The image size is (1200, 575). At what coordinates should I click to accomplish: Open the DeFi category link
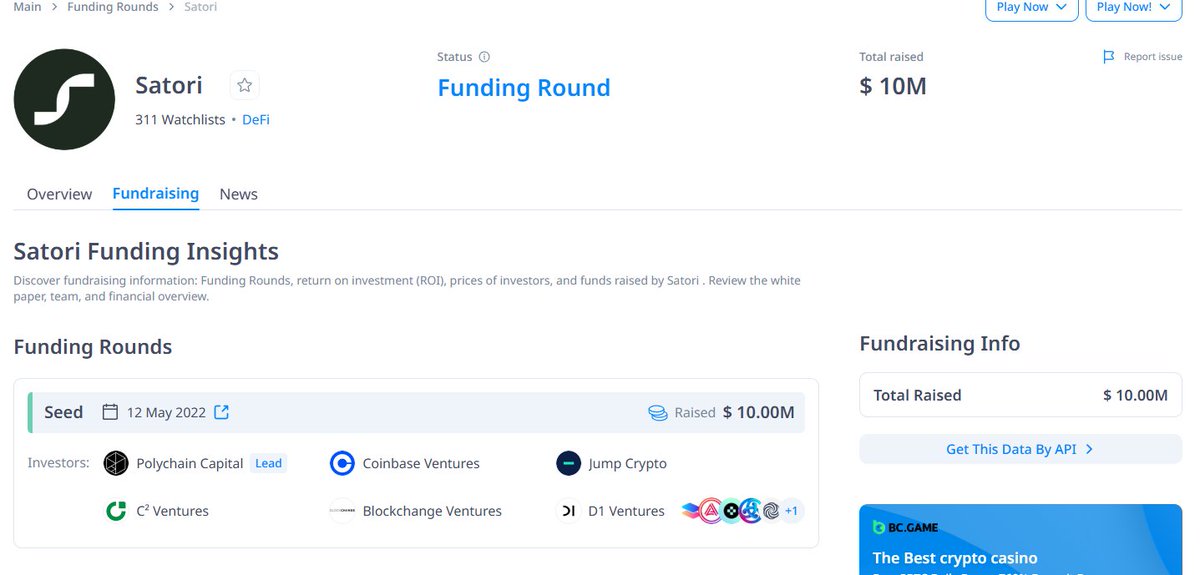(256, 119)
